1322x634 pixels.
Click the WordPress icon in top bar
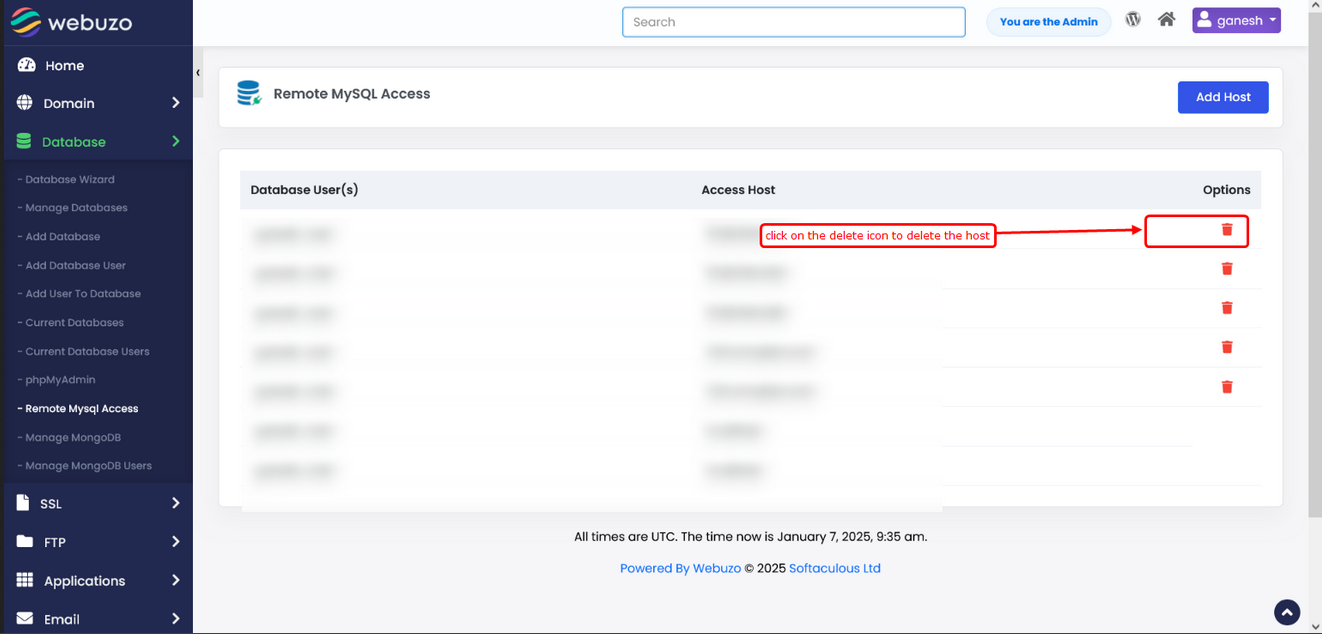point(1133,20)
